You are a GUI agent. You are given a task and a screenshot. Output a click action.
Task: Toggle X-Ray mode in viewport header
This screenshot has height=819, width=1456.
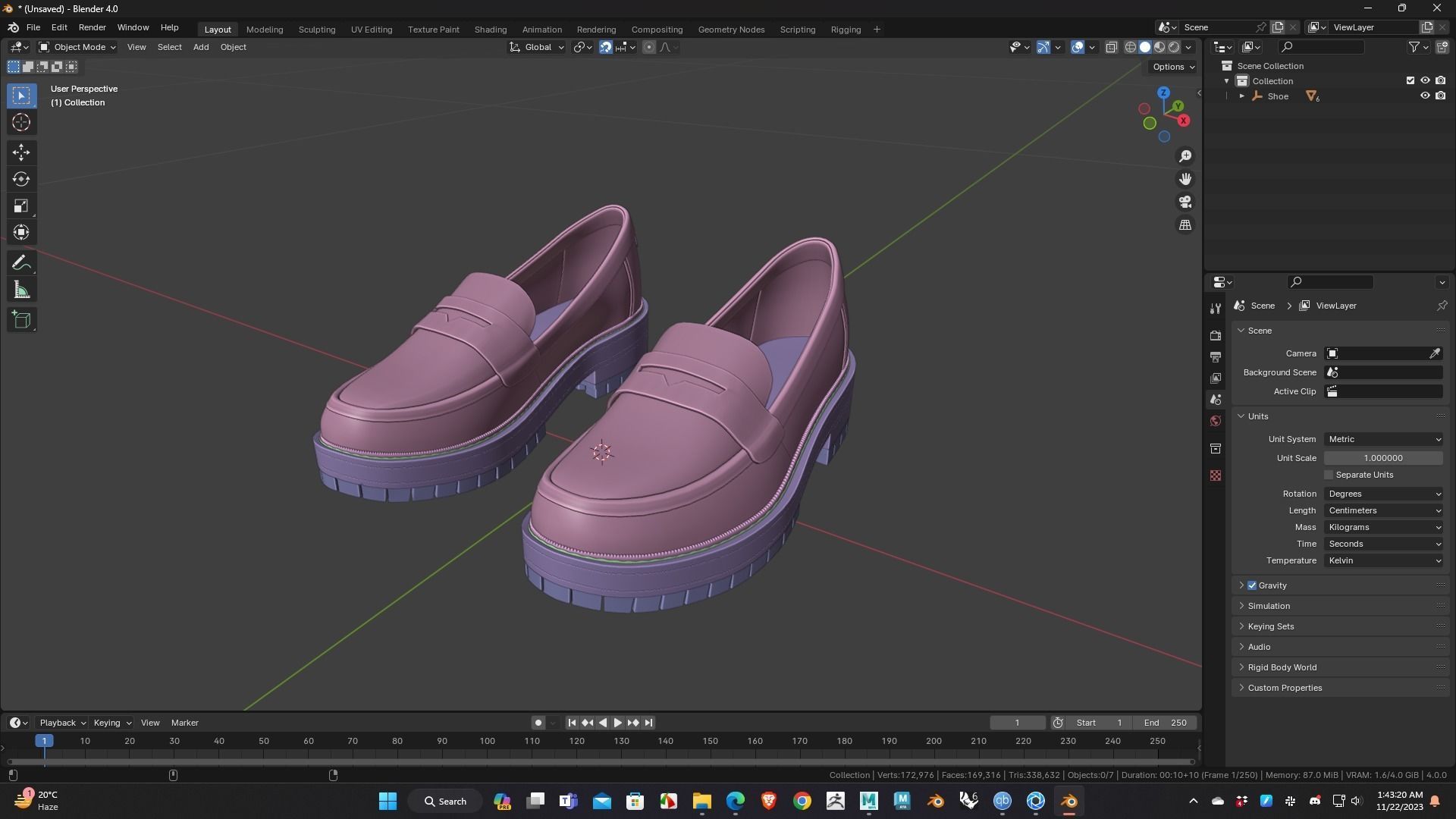coord(1111,47)
